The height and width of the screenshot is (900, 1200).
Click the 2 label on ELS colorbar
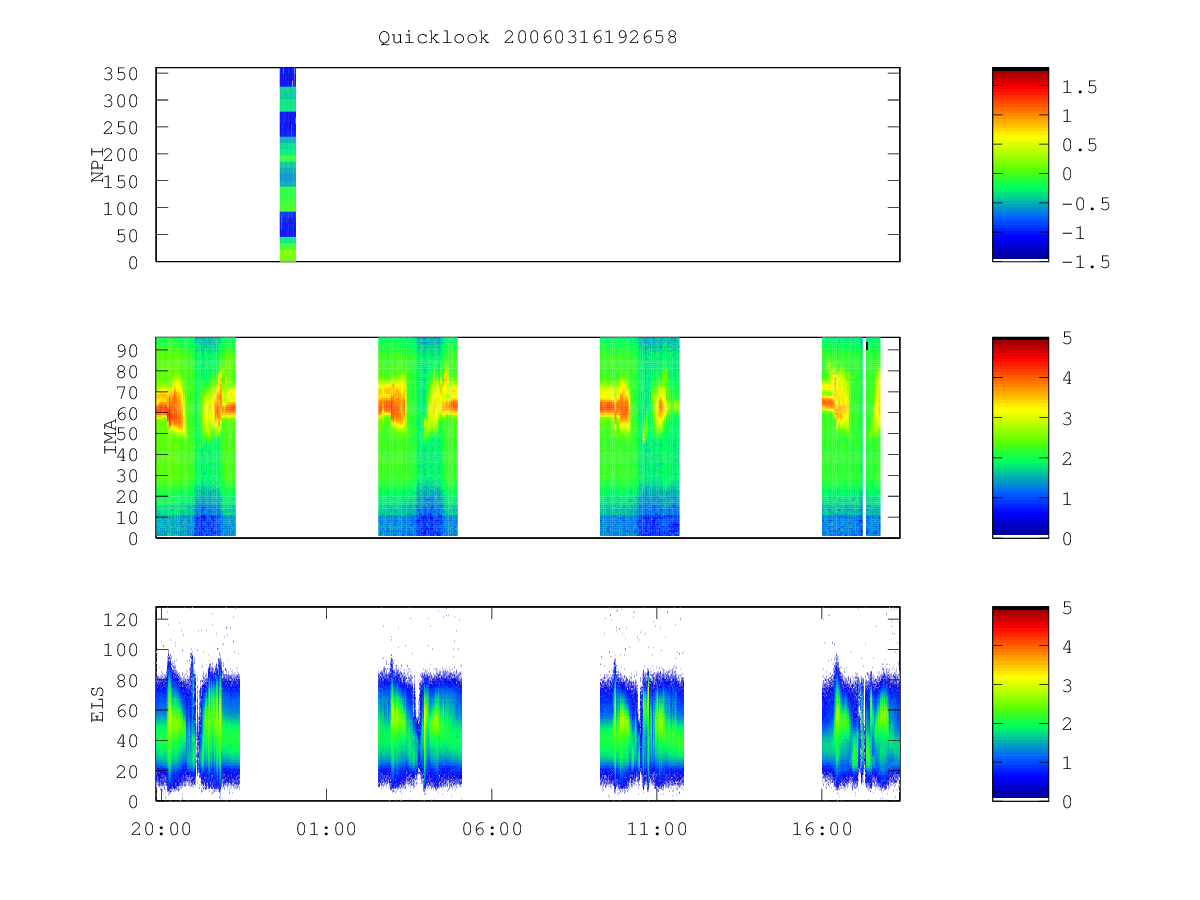(1067, 724)
